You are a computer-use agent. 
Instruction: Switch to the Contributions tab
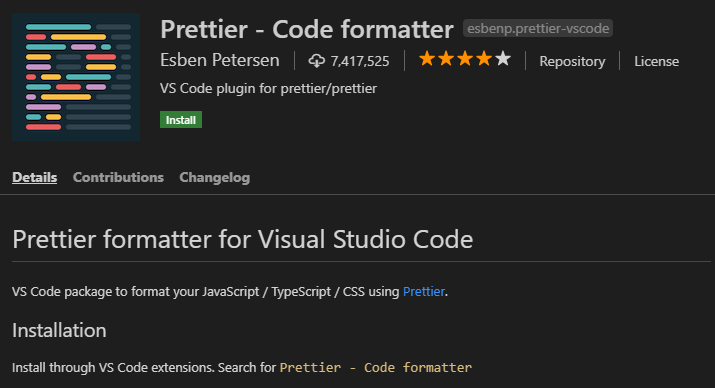coord(118,177)
